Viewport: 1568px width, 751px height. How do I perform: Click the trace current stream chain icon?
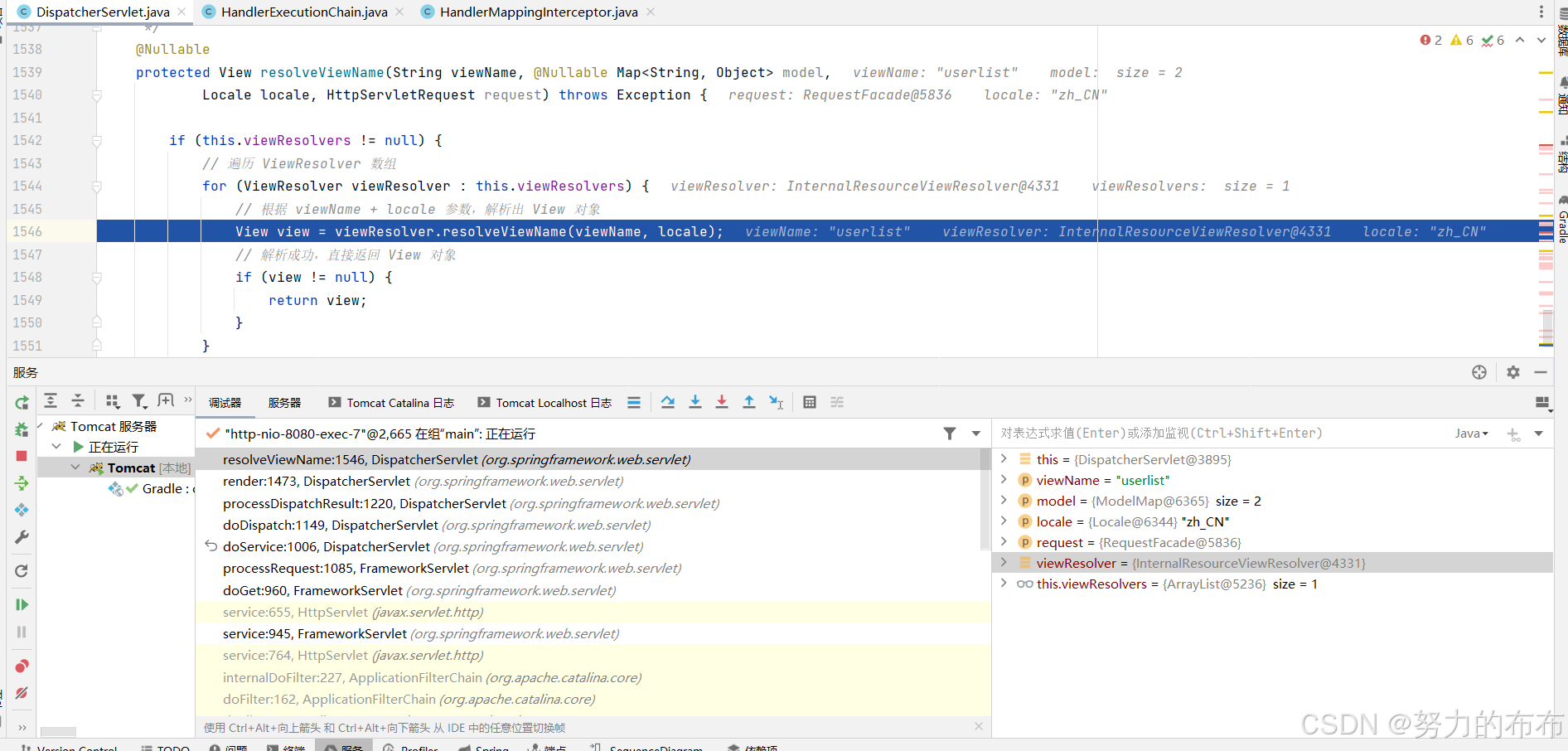[x=837, y=402]
